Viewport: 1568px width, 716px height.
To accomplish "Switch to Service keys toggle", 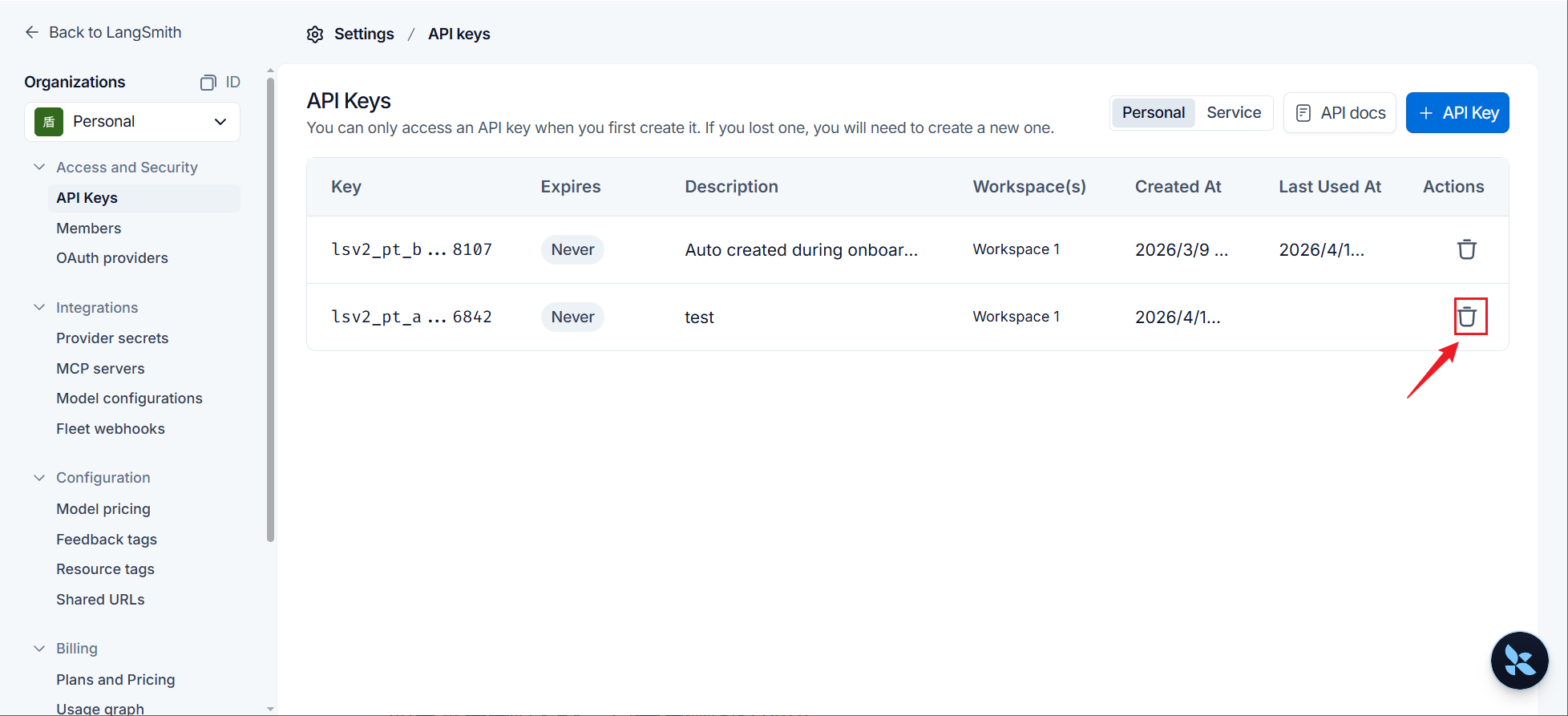I will [x=1234, y=113].
